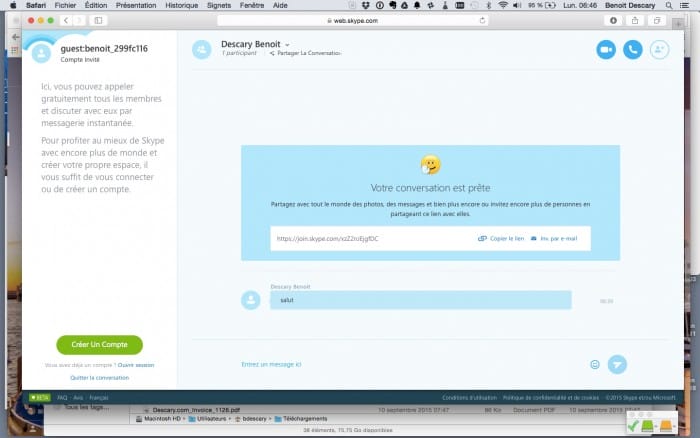Open the Aide menu

click(280, 5)
